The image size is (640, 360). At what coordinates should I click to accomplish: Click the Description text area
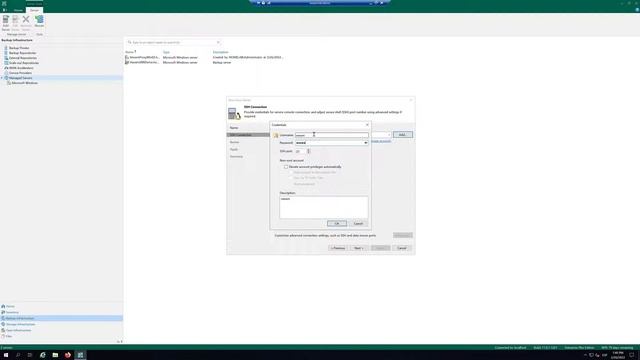324,207
